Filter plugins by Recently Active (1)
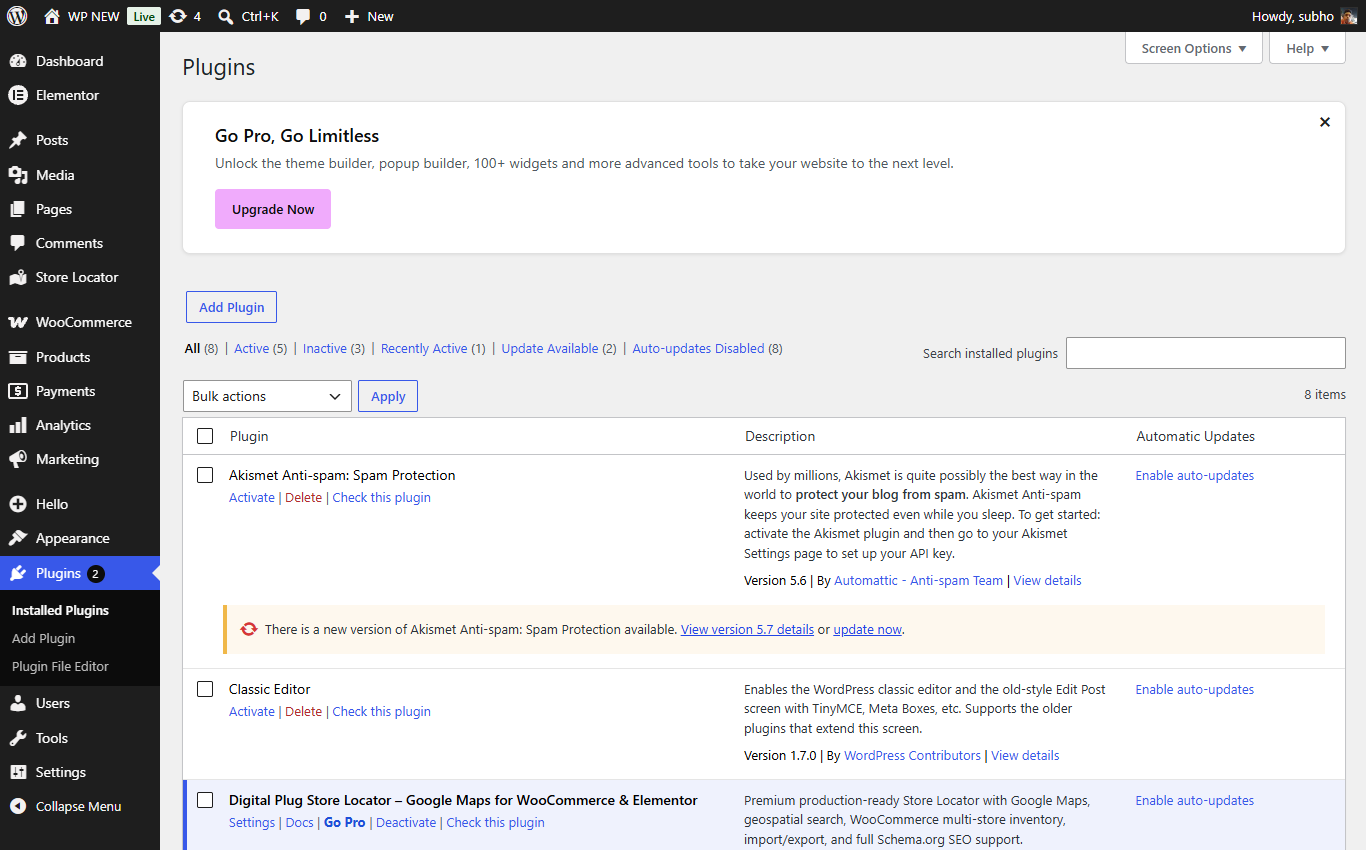The height and width of the screenshot is (850, 1366). click(433, 348)
